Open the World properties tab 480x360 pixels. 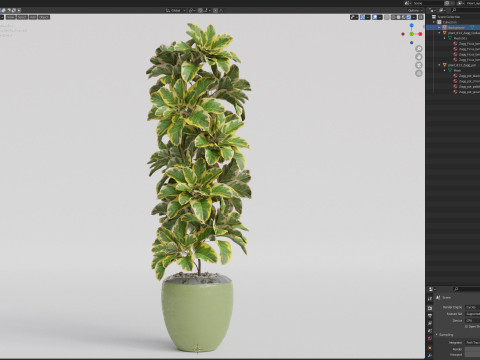pos(430,338)
